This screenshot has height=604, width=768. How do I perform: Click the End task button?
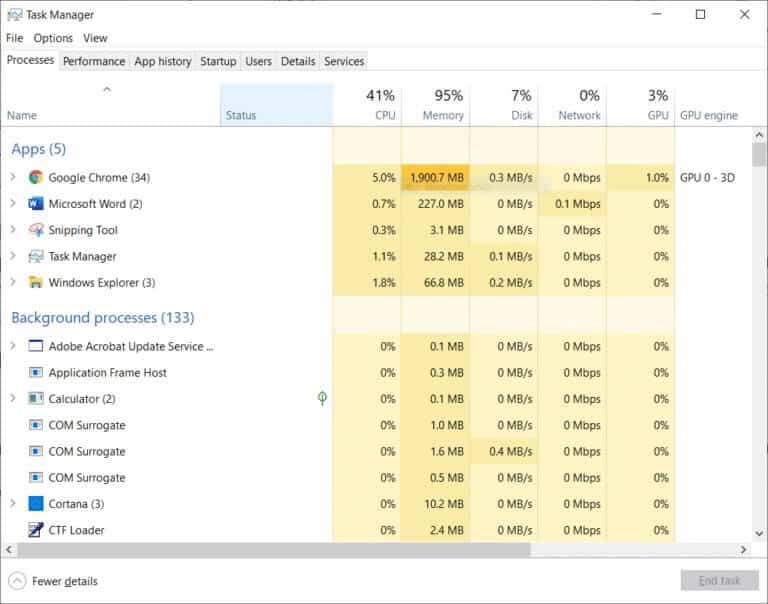pos(720,580)
